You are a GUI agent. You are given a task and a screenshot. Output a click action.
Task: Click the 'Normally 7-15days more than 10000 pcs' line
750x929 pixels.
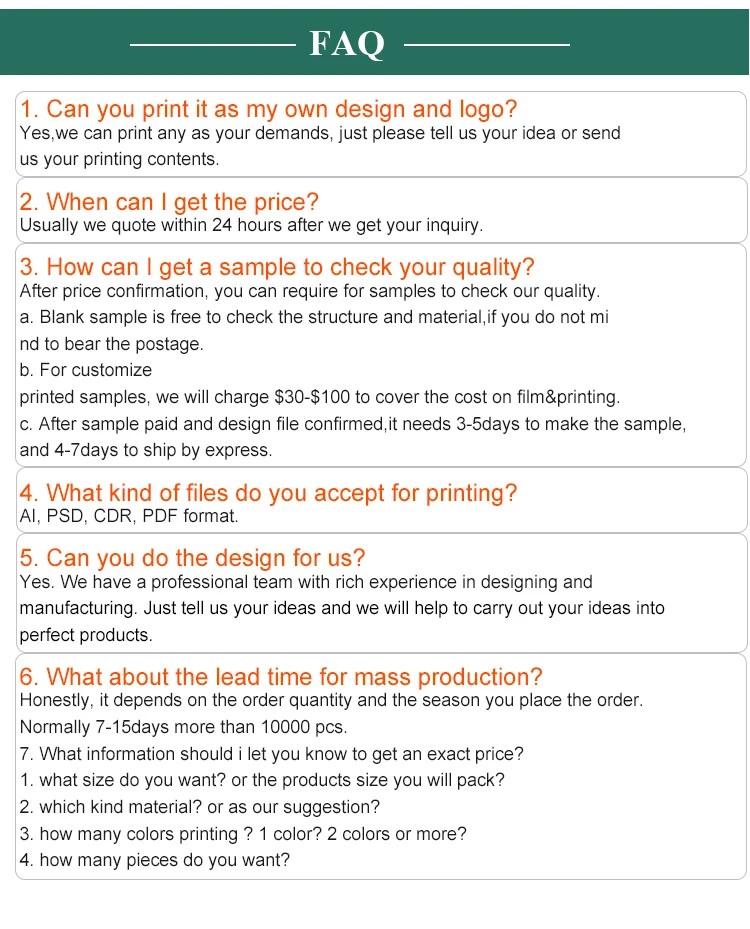coord(183,727)
